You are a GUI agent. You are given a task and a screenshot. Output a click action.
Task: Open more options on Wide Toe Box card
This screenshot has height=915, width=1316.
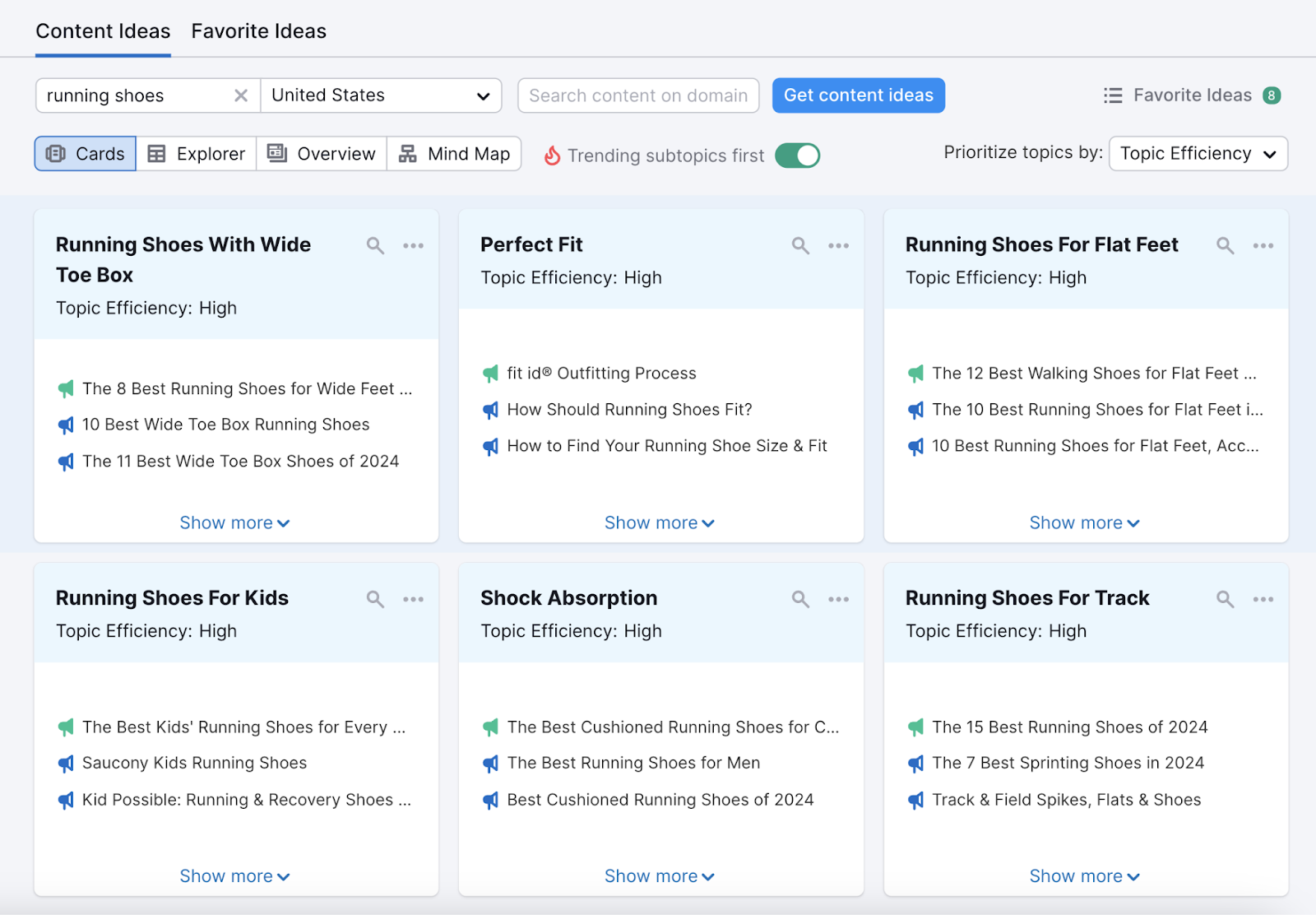(413, 245)
